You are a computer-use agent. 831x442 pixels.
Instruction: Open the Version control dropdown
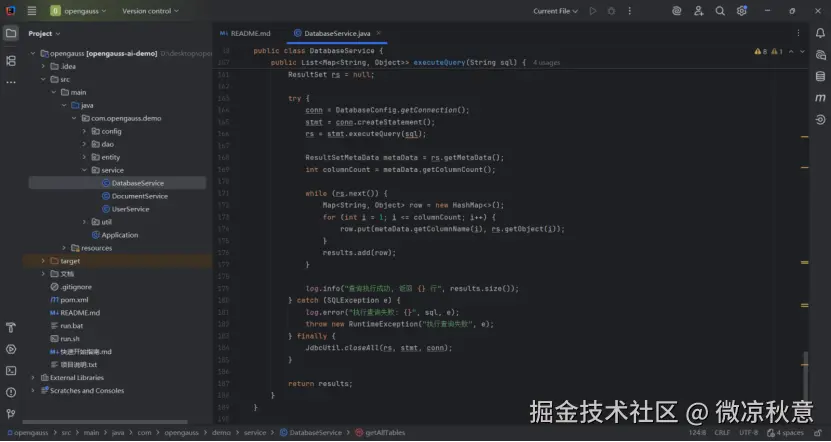151,11
